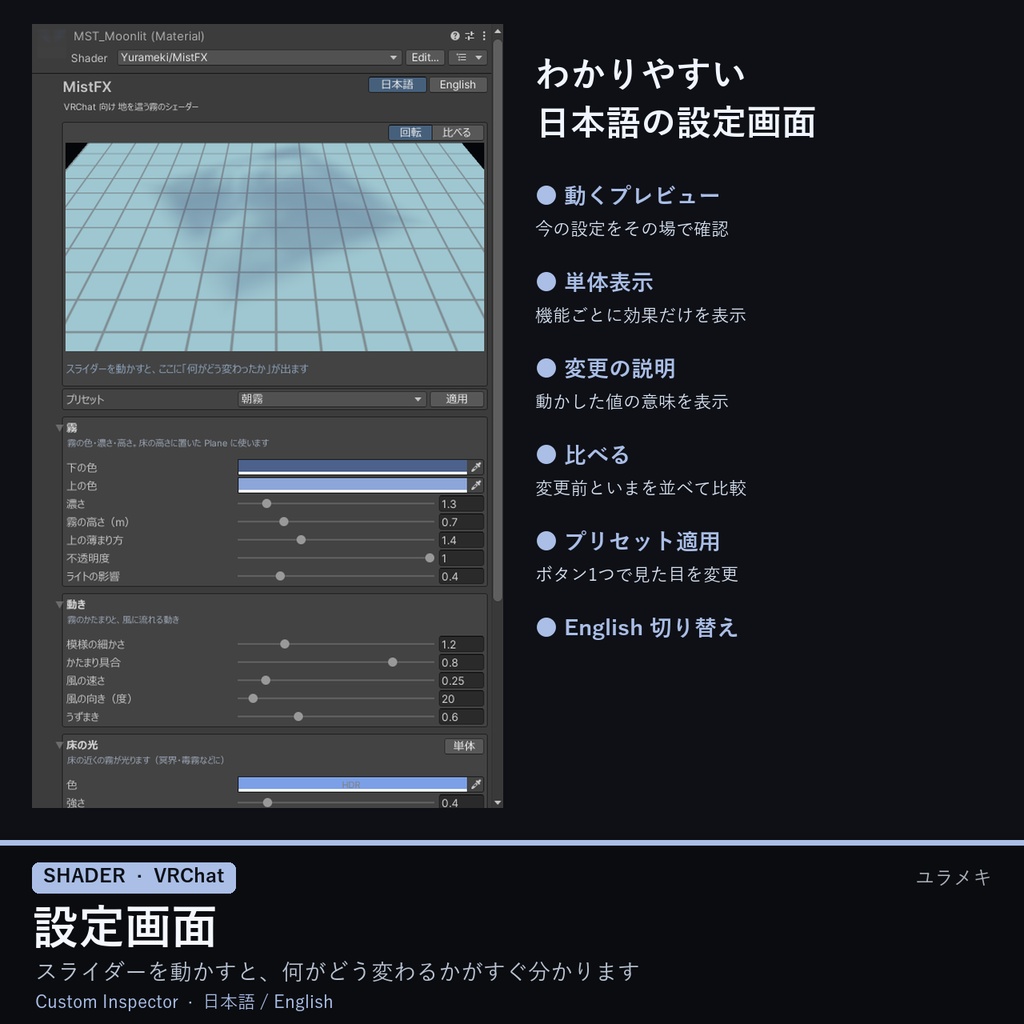Click the ライトの影響 value field 0.4
1024x1024 pixels.
461,577
